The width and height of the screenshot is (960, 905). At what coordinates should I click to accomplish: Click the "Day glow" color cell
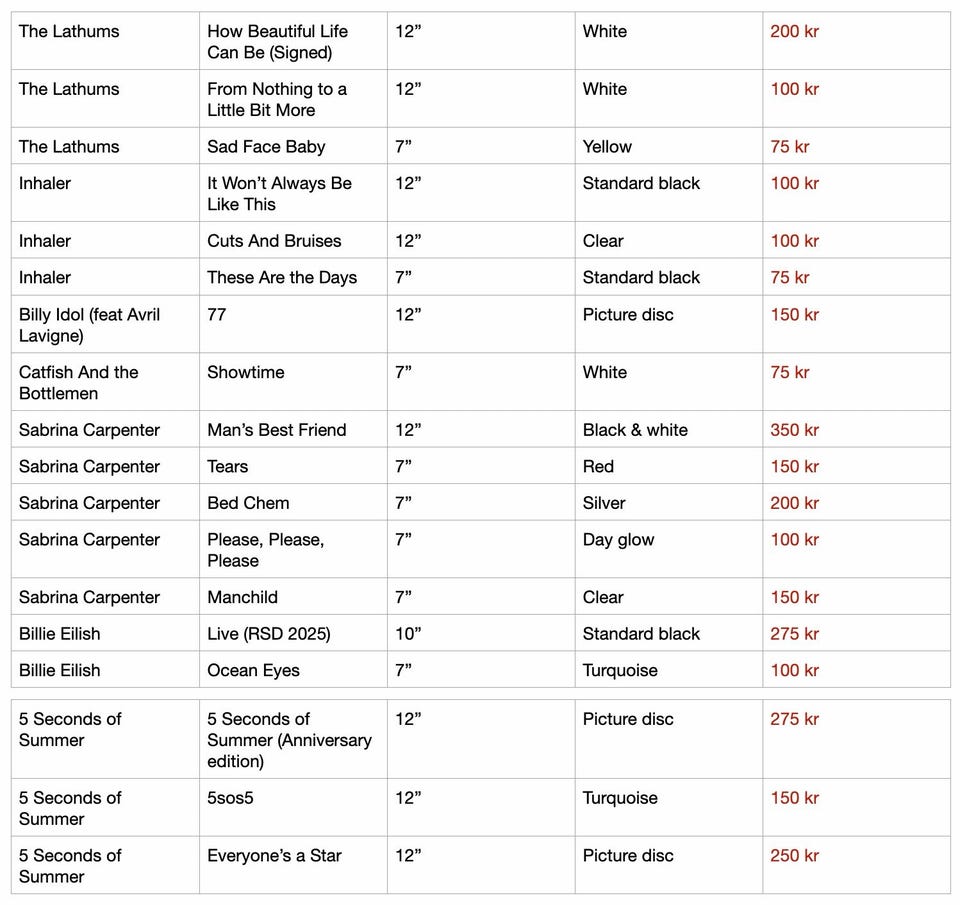point(618,540)
